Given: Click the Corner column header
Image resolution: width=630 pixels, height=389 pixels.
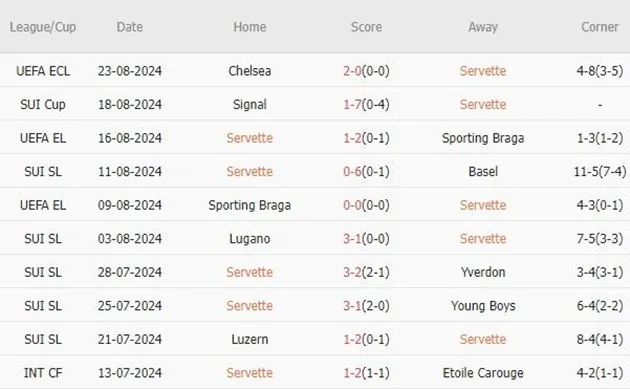Looking at the screenshot, I should [x=599, y=27].
